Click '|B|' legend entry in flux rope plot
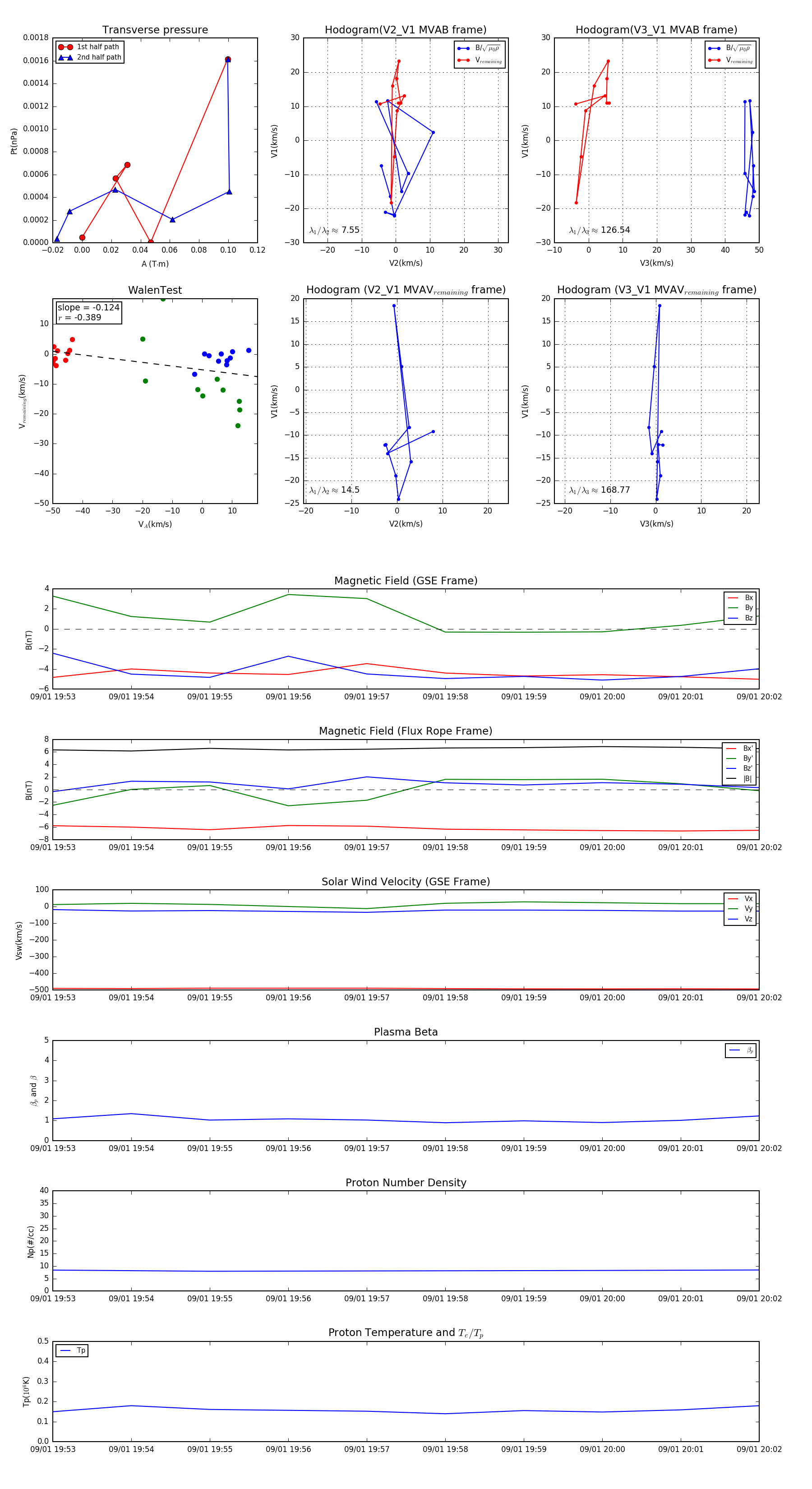This screenshot has height=1489, width=812. [x=739, y=779]
